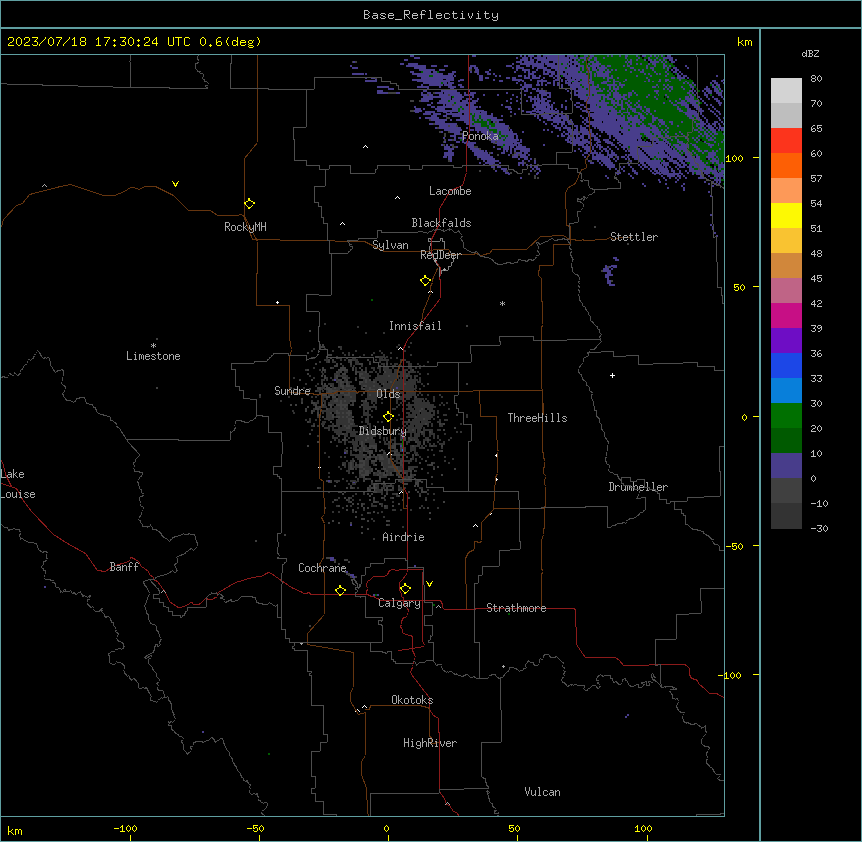The height and width of the screenshot is (842, 862).
Task: Select the 50 tick on the bottom axis
Action: (x=514, y=828)
